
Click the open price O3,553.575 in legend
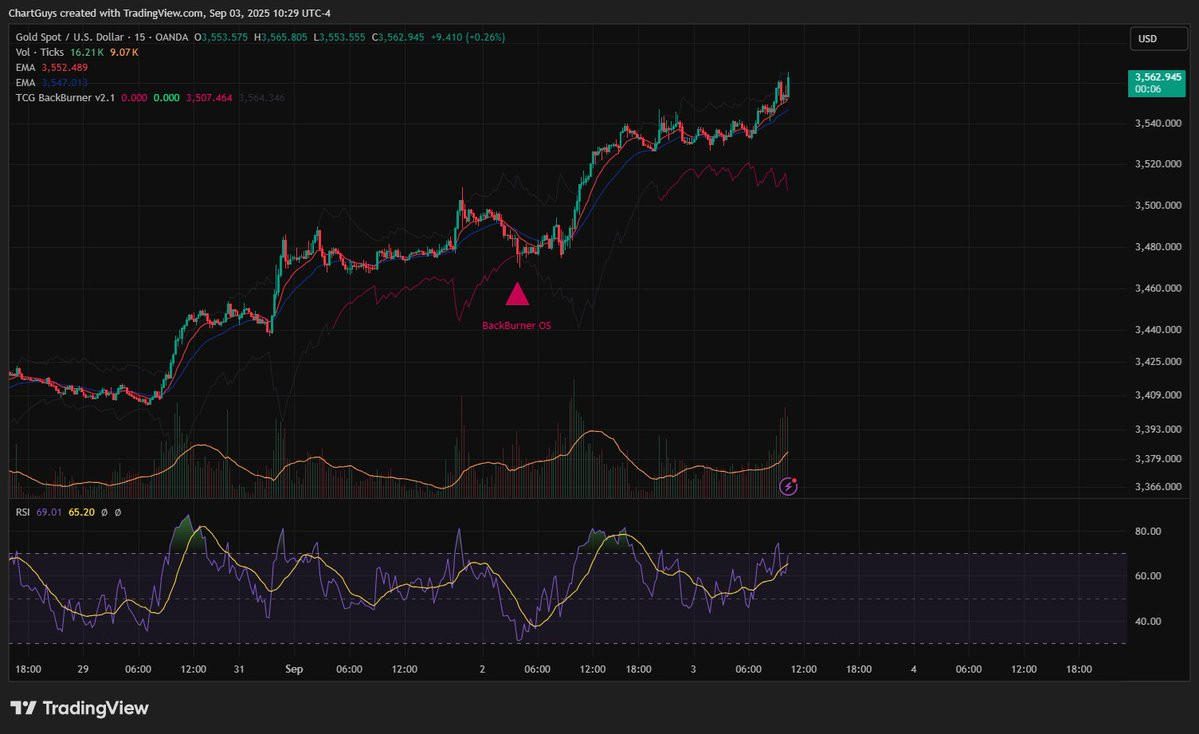pos(221,37)
